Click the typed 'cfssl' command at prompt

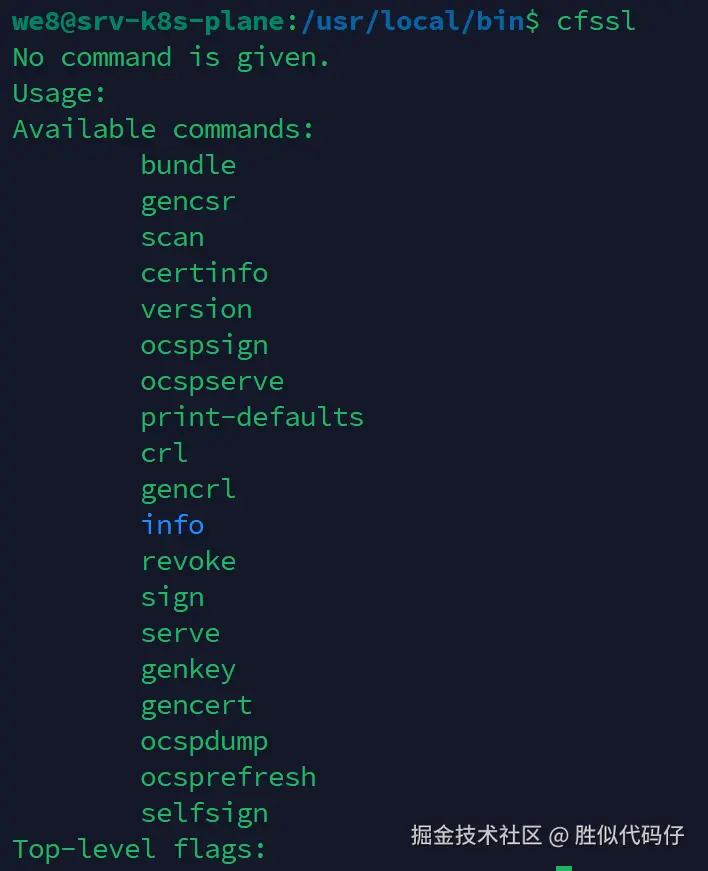[596, 21]
